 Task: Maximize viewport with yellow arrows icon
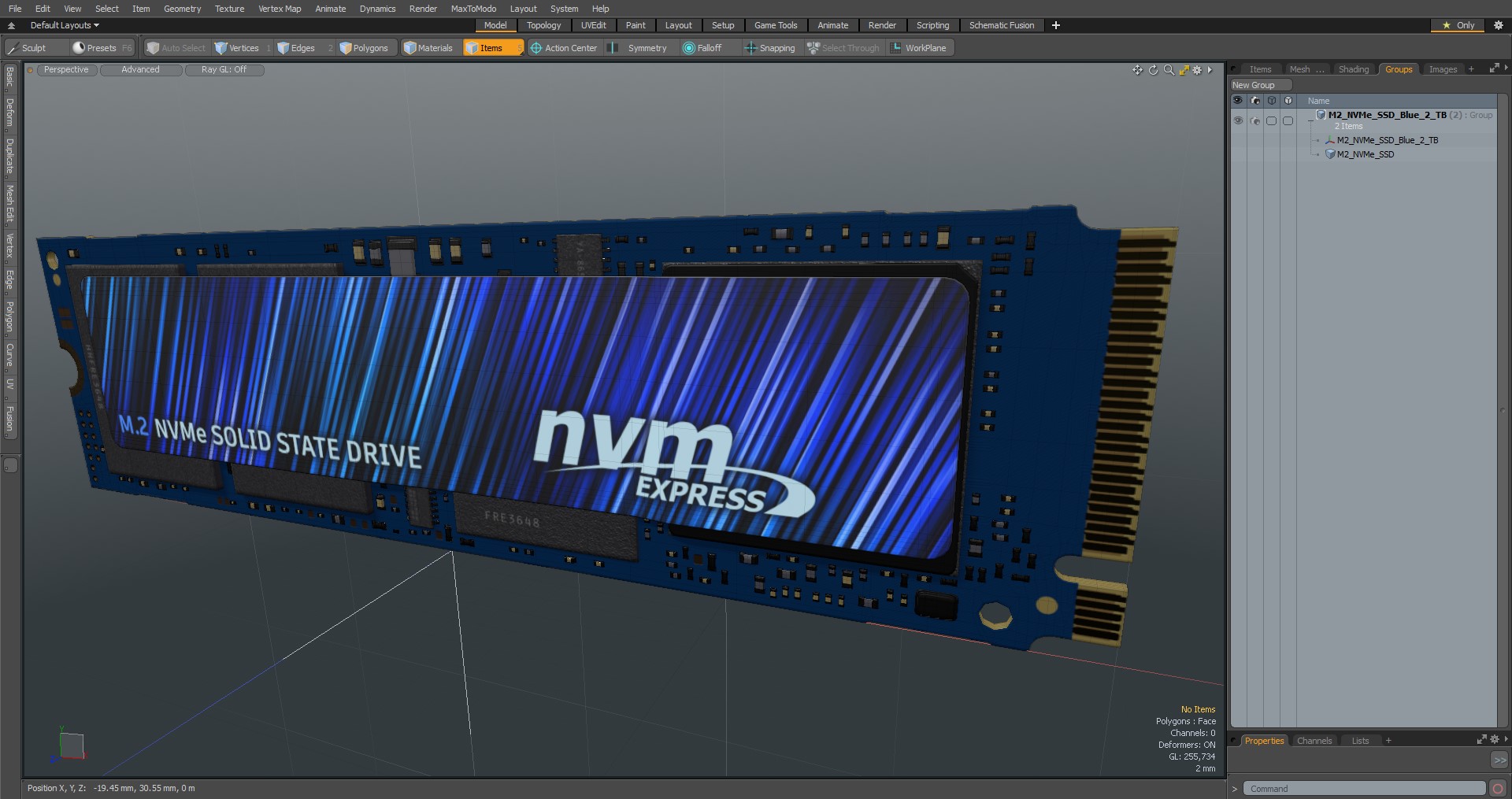coord(1184,70)
